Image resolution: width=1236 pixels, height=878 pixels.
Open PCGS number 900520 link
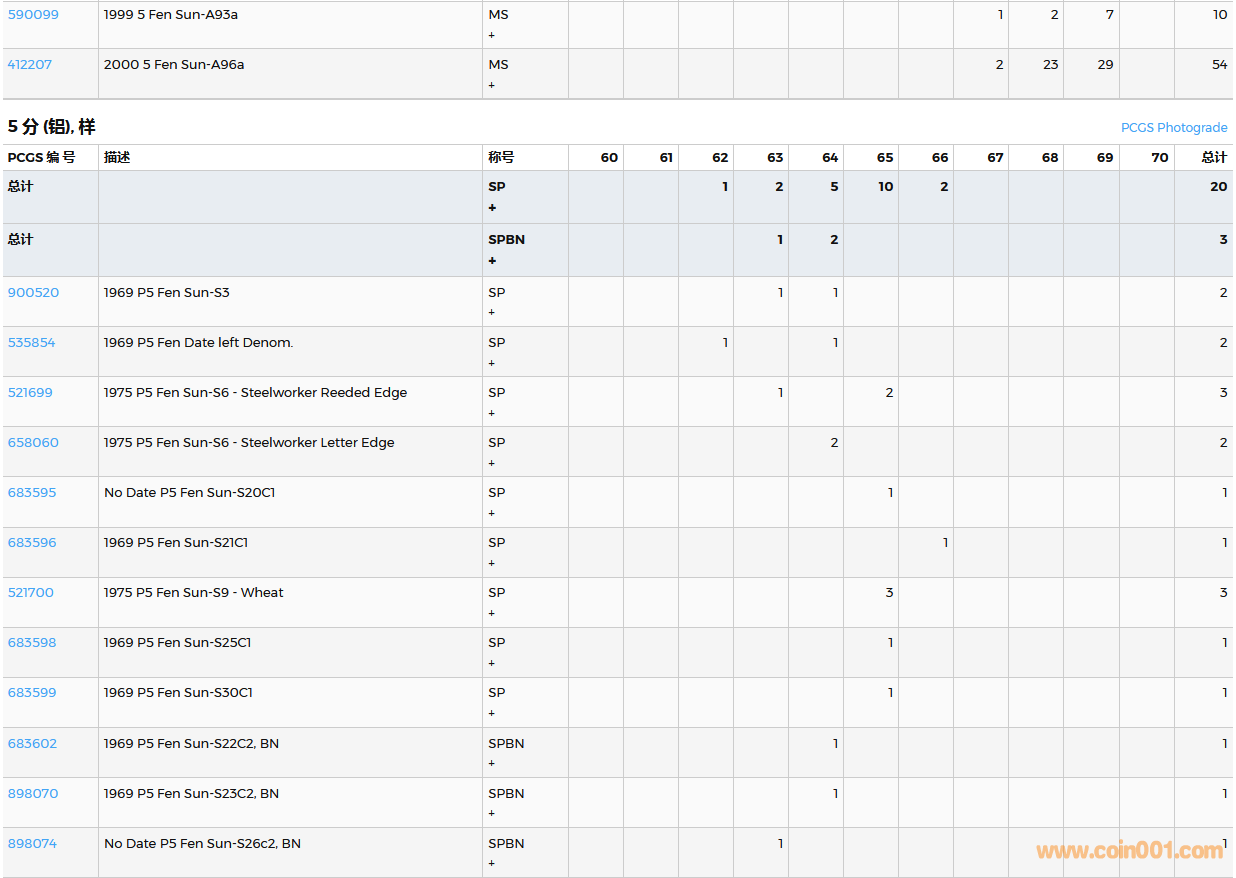tap(33, 293)
